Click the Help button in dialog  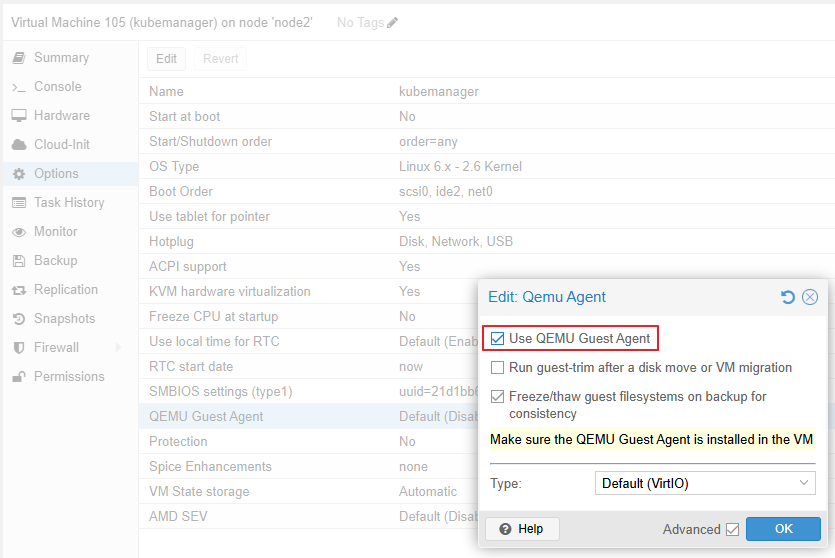(x=522, y=529)
